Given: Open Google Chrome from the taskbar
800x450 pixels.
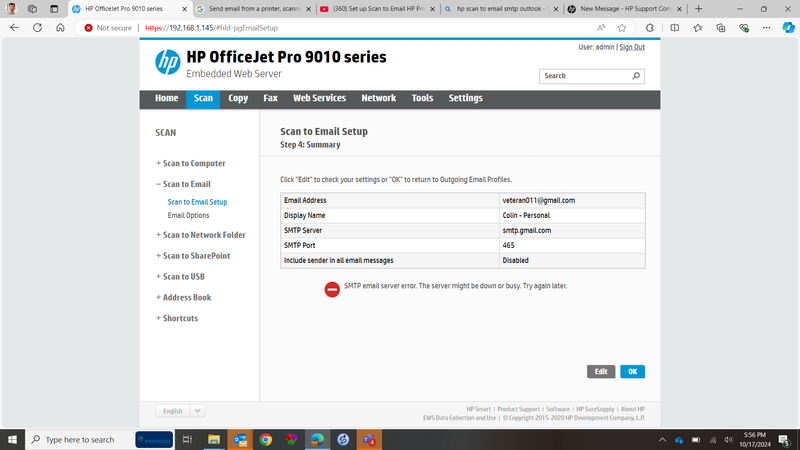Looking at the screenshot, I should click(266, 439).
